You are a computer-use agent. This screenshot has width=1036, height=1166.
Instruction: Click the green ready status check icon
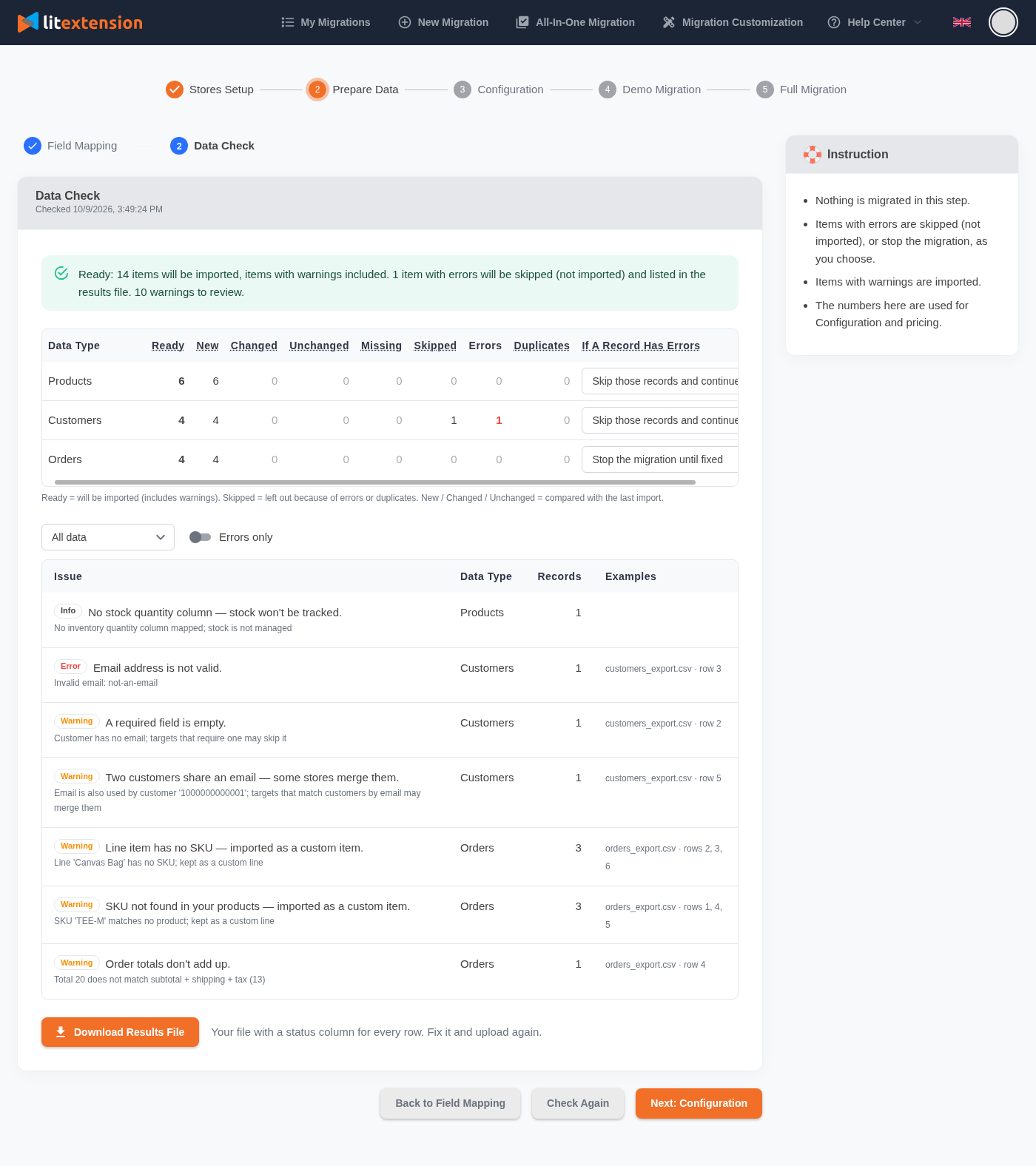[x=61, y=273]
